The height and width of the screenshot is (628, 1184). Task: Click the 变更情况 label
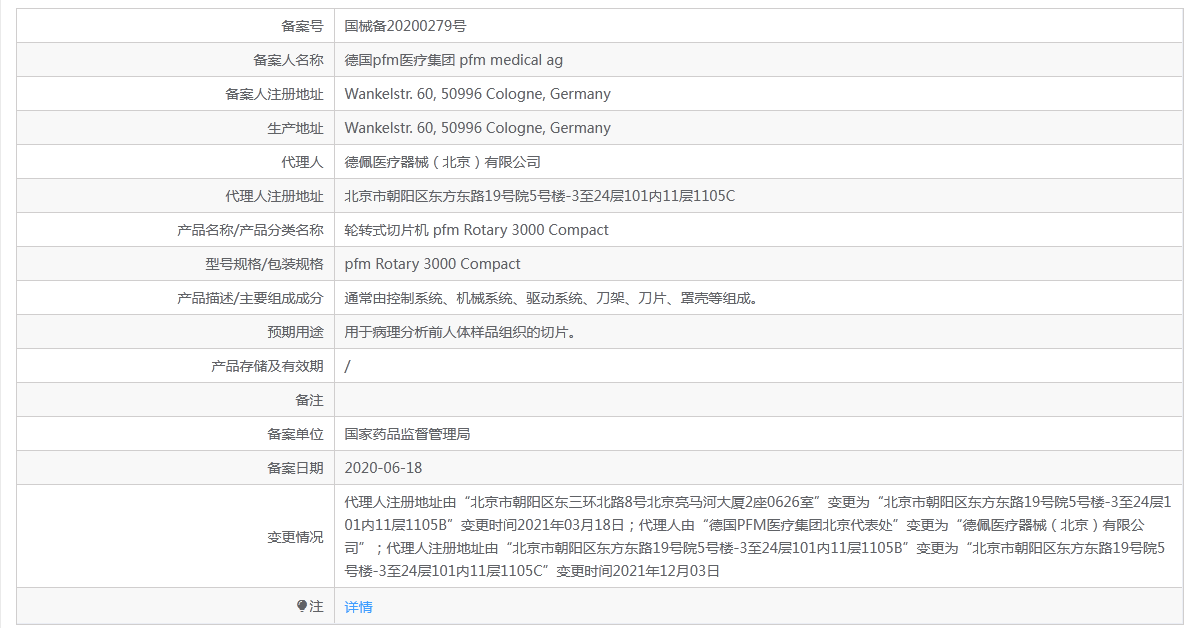(x=295, y=537)
